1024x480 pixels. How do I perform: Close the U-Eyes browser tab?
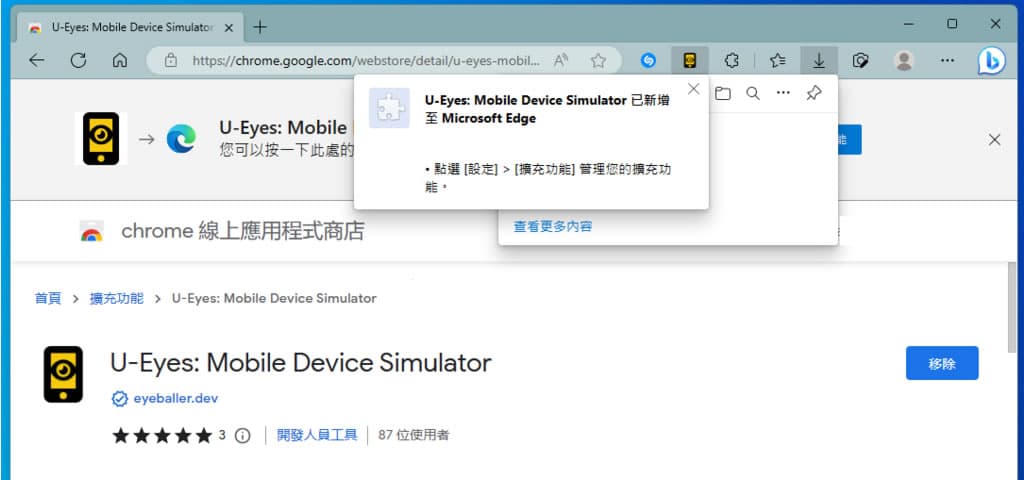(x=229, y=27)
